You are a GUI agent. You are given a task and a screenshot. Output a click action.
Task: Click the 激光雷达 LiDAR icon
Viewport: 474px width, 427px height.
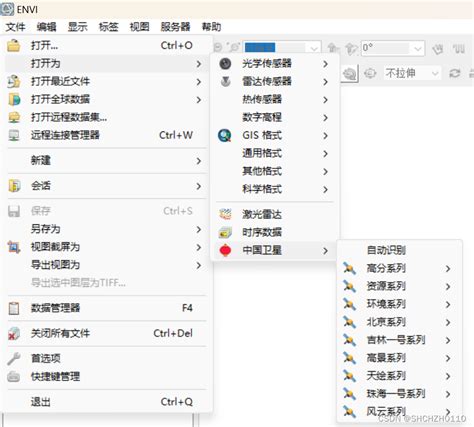[x=225, y=214]
